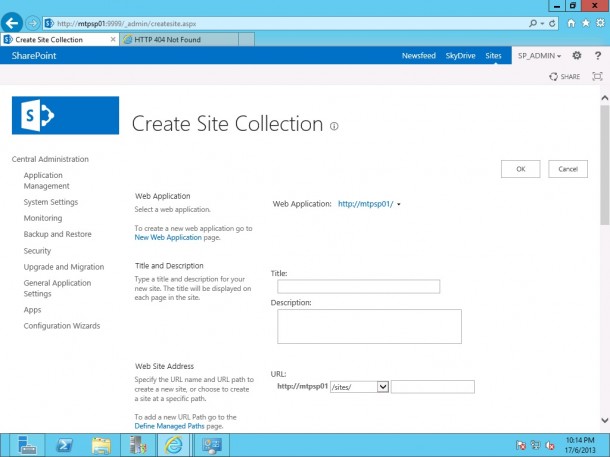This screenshot has height=457, width=610.
Task: Switch to the HTTP 404 Not Found tab
Action: click(x=180, y=40)
